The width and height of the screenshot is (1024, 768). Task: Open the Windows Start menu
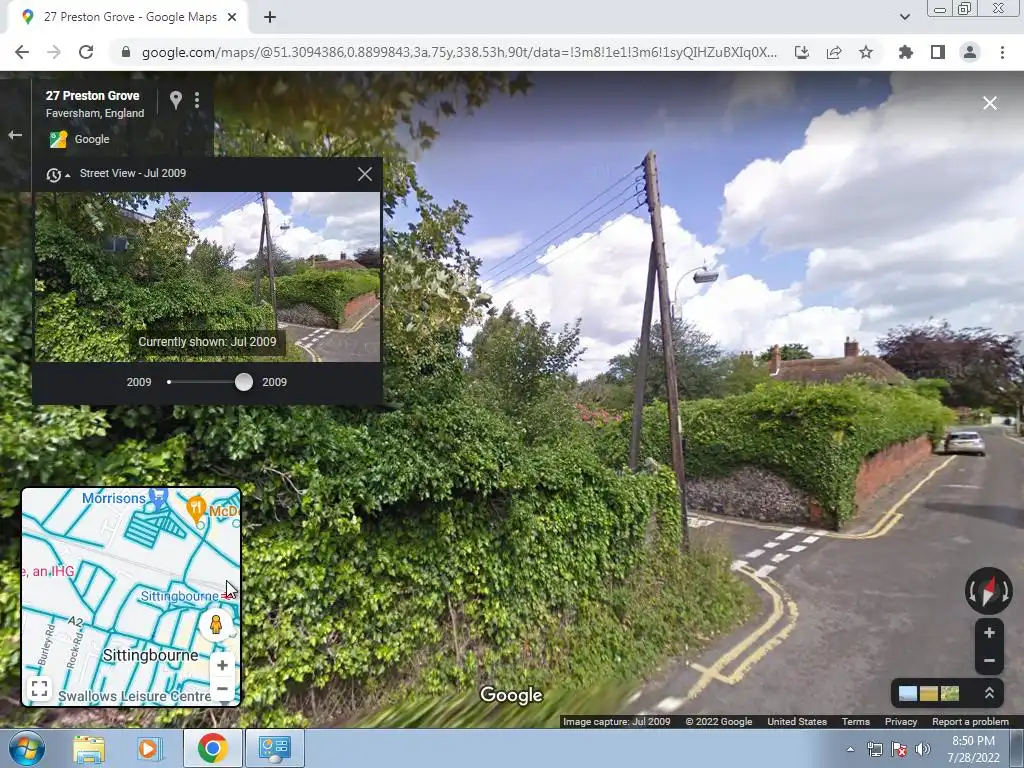point(26,749)
